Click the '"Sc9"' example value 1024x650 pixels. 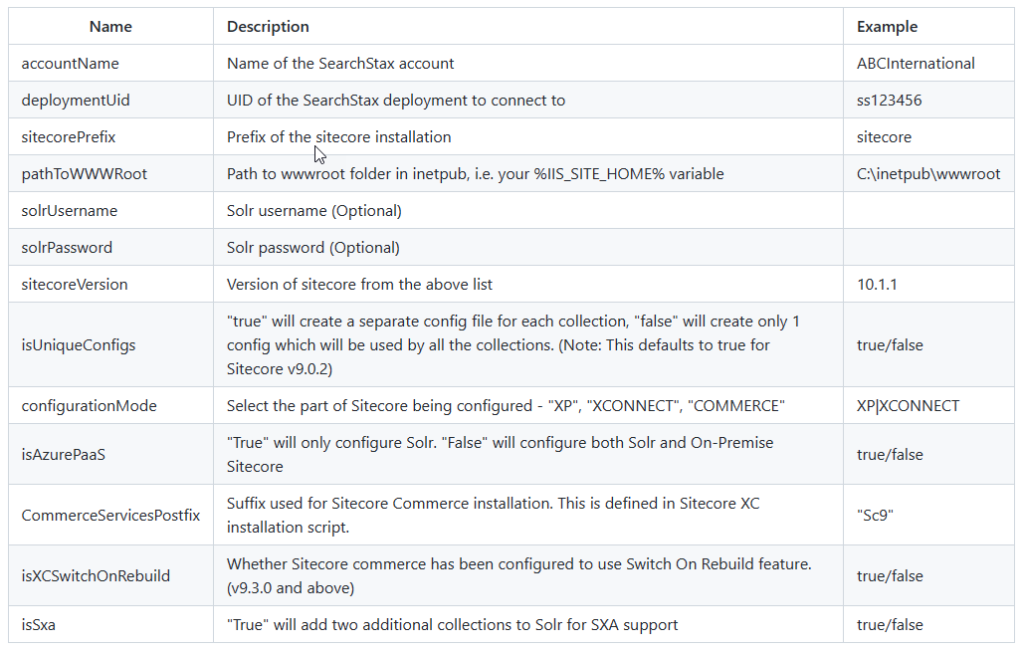[875, 515]
